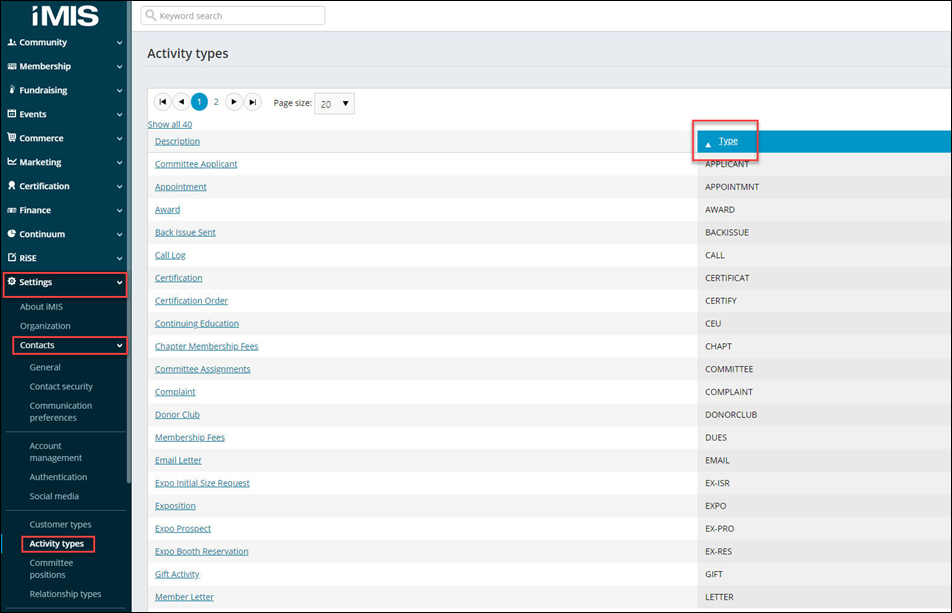
Task: Sort by the Description column header
Action: 177,142
